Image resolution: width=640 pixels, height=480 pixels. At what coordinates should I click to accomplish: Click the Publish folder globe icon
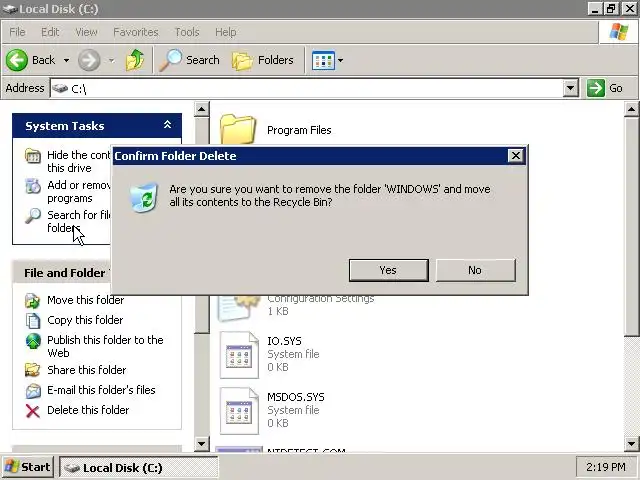tap(33, 341)
